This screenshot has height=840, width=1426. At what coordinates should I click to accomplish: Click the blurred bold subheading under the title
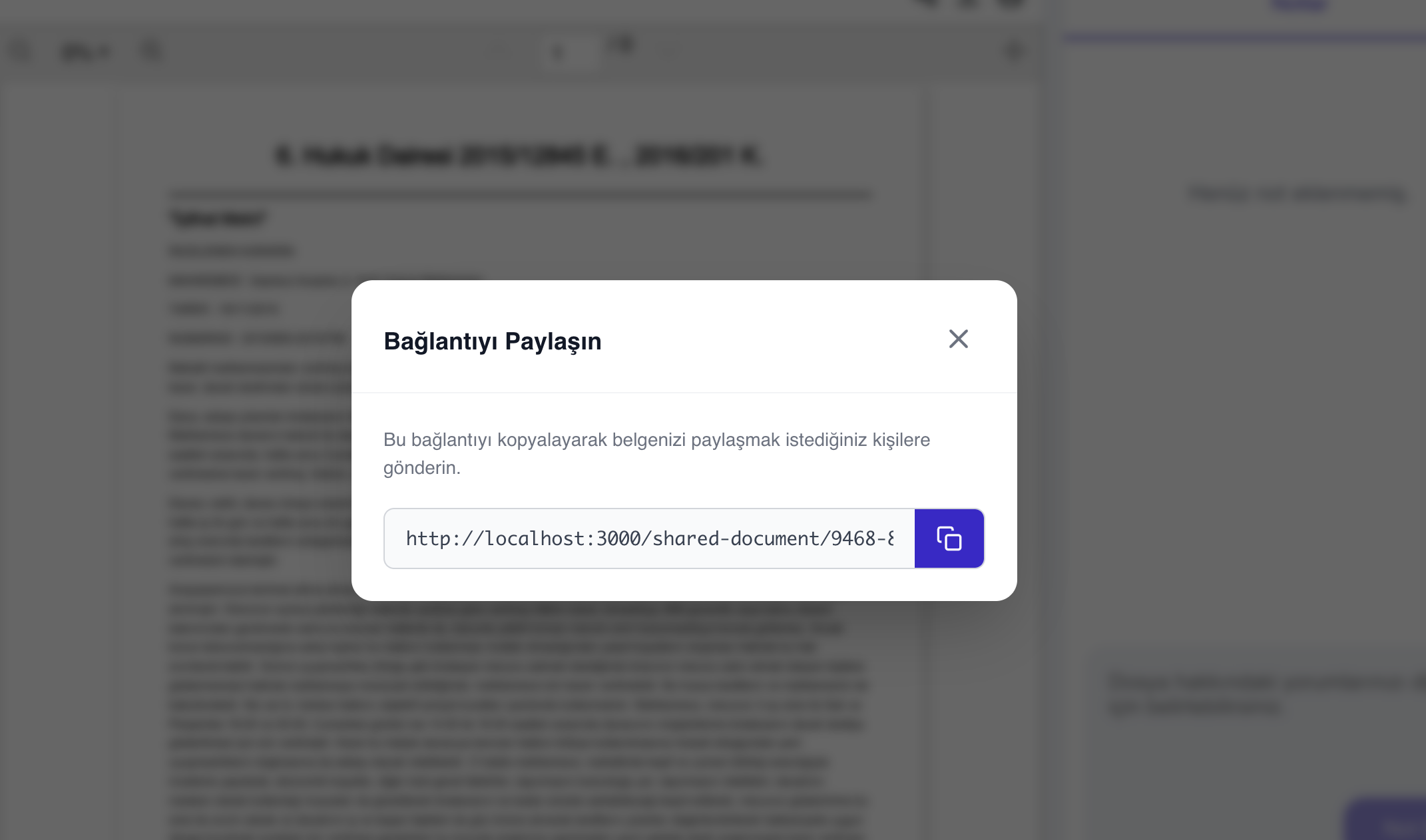pyautogui.click(x=218, y=218)
